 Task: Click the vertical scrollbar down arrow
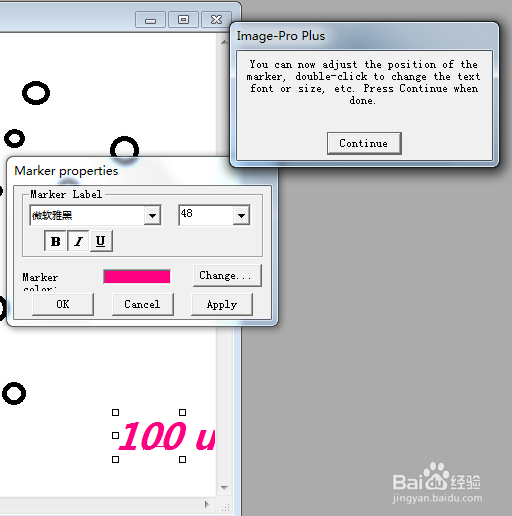click(224, 488)
